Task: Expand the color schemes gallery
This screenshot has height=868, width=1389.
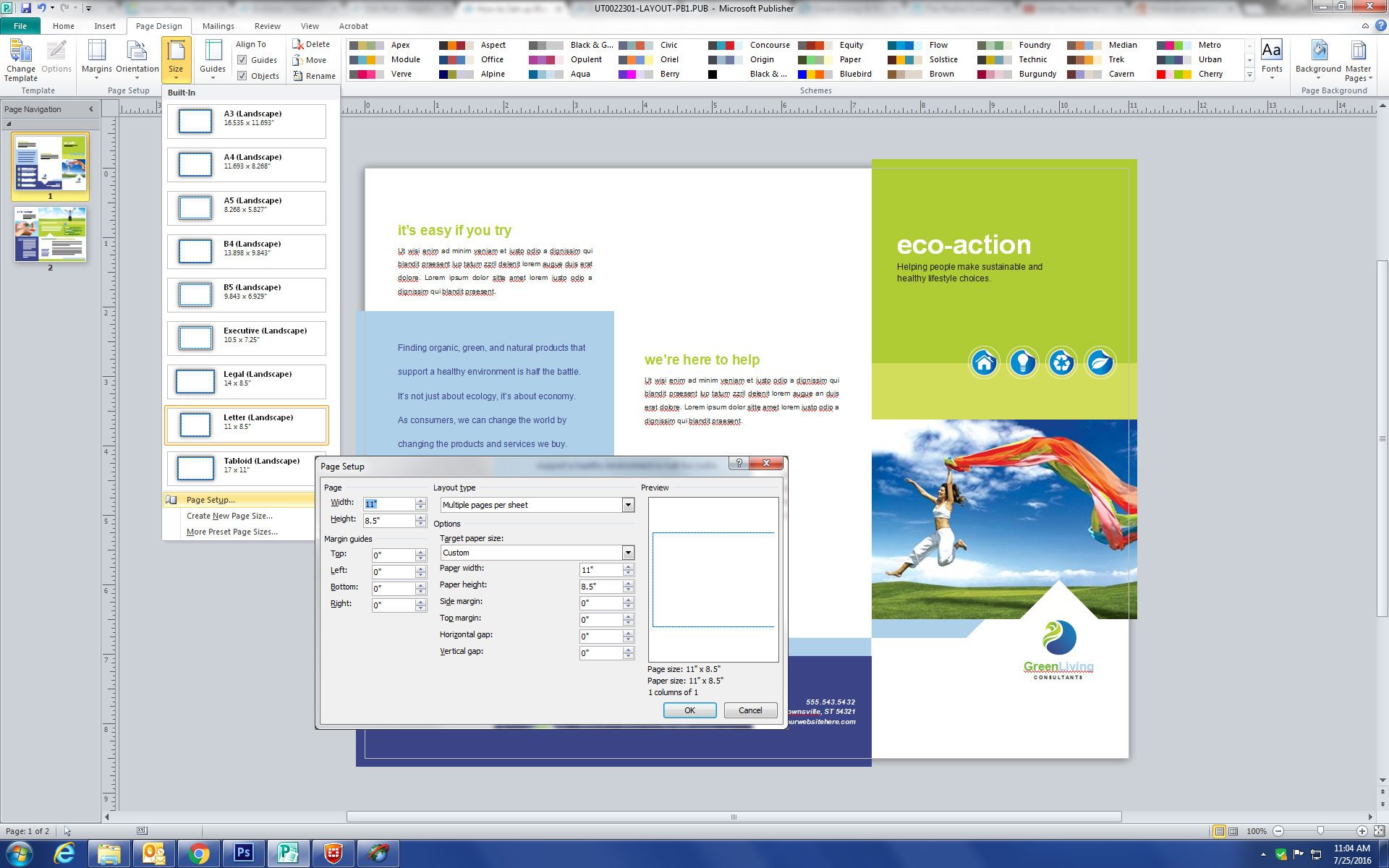Action: pos(1249,75)
